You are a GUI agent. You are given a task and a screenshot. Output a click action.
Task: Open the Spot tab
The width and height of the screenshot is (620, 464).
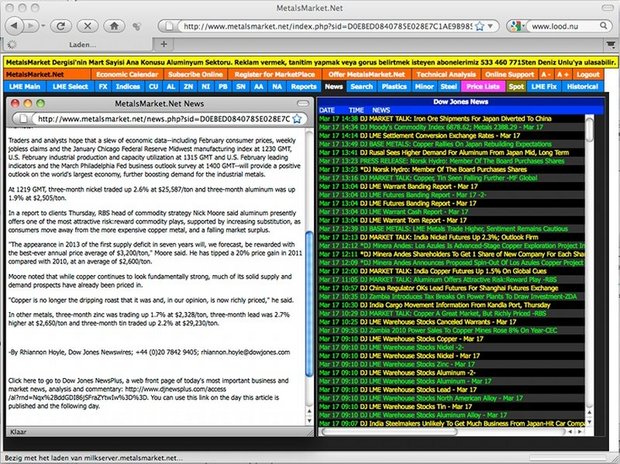coord(516,87)
